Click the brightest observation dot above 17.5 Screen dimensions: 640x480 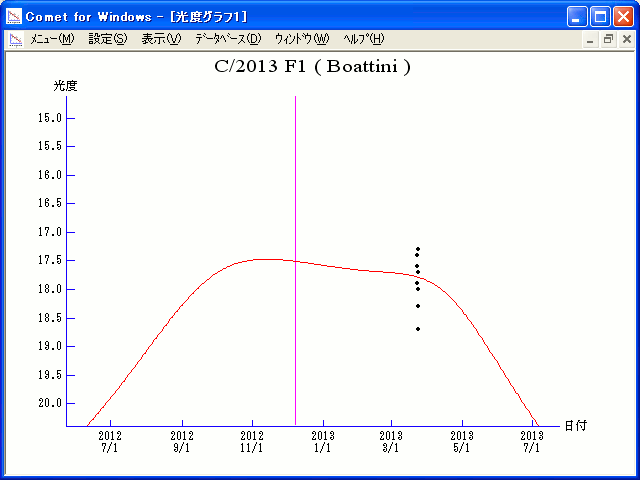[x=418, y=249]
